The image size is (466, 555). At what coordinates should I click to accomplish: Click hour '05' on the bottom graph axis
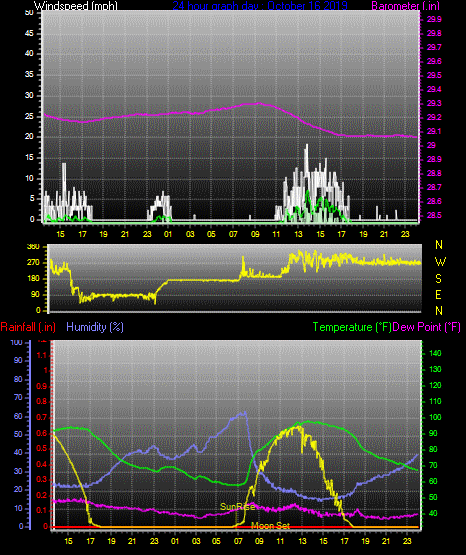click(216, 541)
